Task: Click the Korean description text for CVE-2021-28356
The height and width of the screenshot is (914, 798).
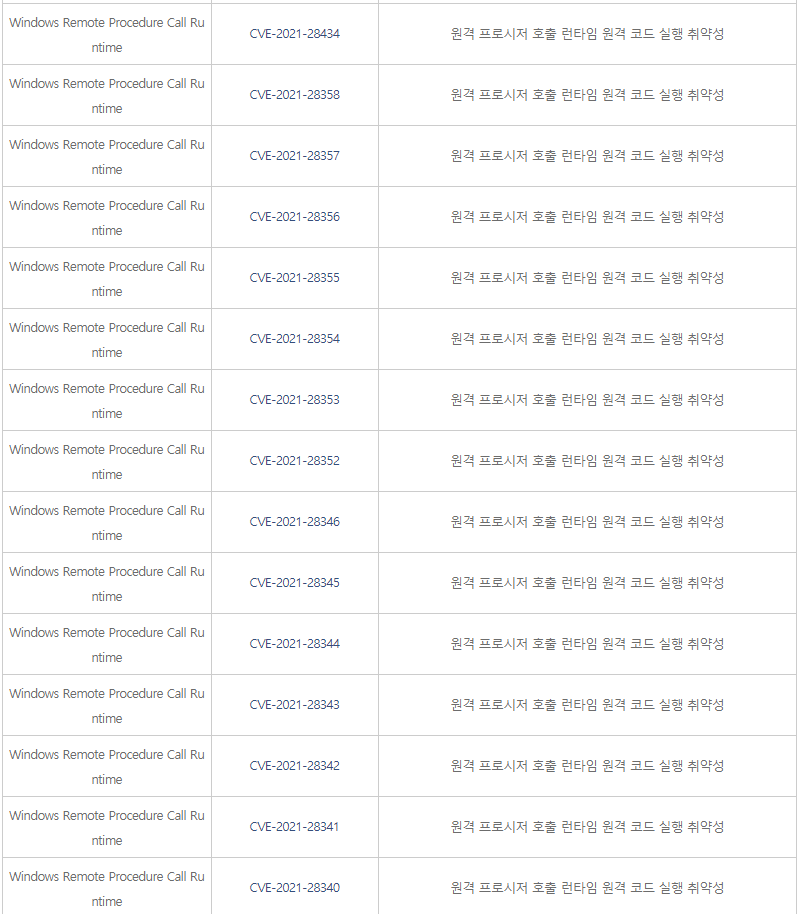Action: (x=587, y=217)
